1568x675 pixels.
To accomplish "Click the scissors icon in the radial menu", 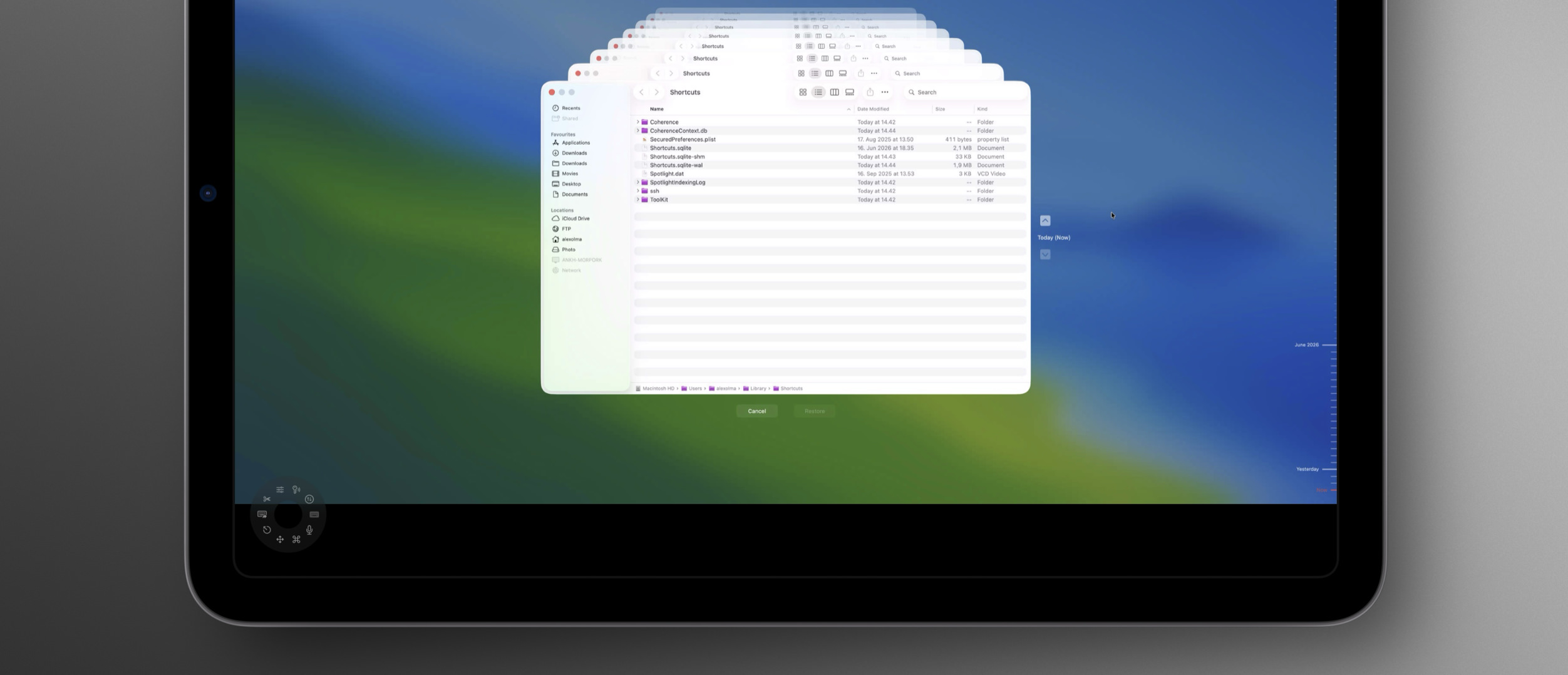I will pyautogui.click(x=267, y=499).
